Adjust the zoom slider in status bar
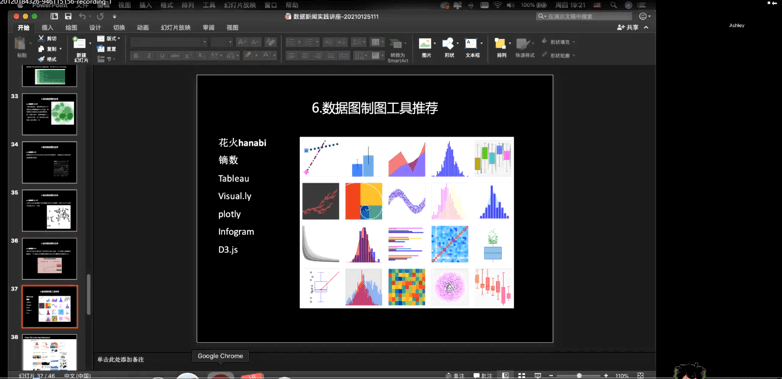The image size is (782, 379). (579, 376)
